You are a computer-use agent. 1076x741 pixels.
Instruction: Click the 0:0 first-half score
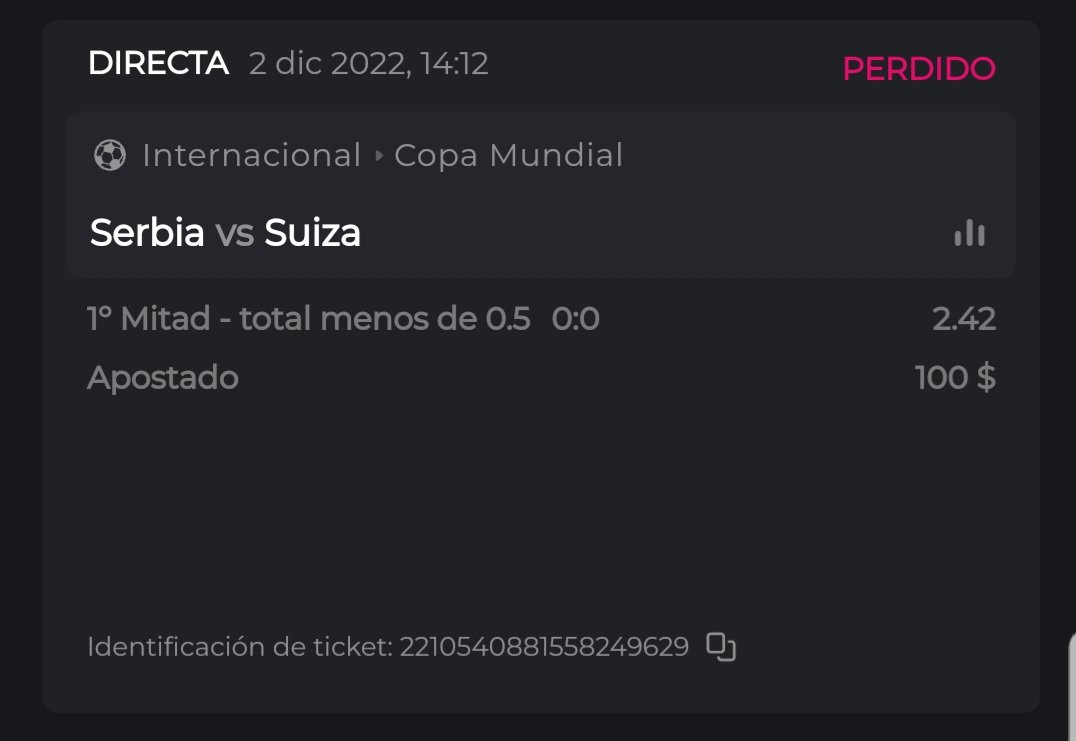coord(575,319)
